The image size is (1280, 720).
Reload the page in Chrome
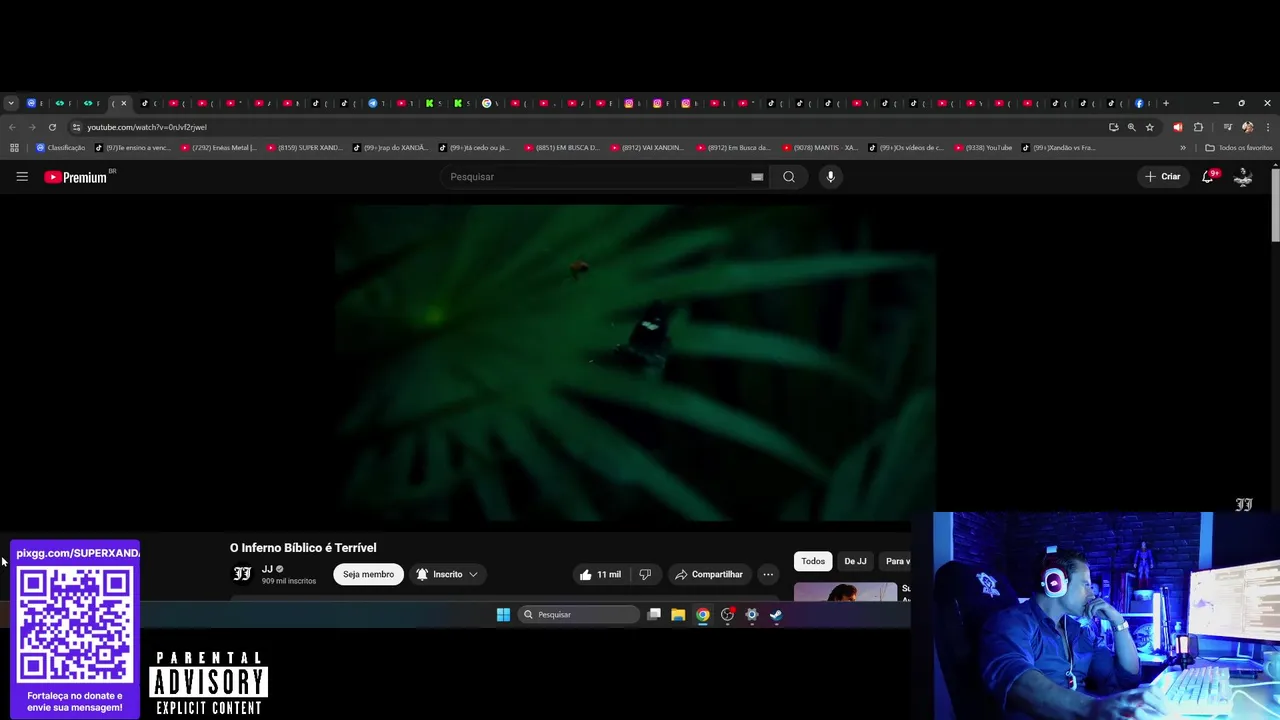(x=52, y=127)
